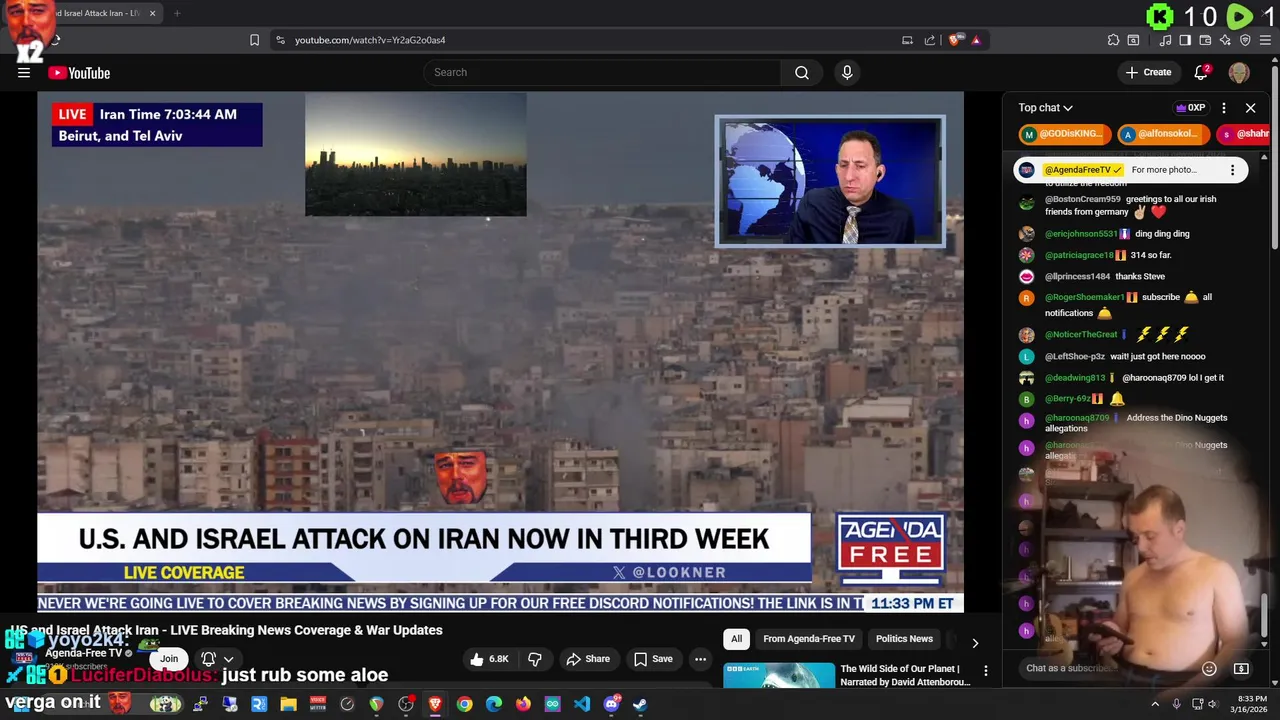Screen dimensions: 1280x720
Task: Open emoji picker in chat input
Action: [1209, 668]
